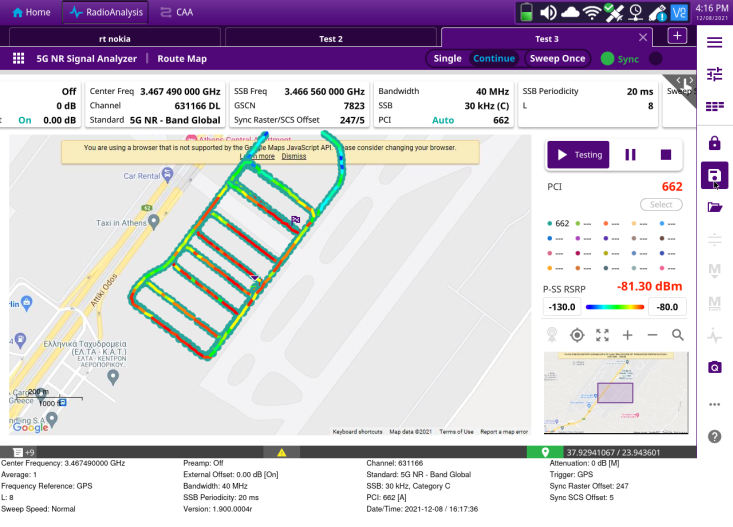This screenshot has width=733, height=527.
Task: Switch to the Test 2 tab
Action: coord(331,39)
